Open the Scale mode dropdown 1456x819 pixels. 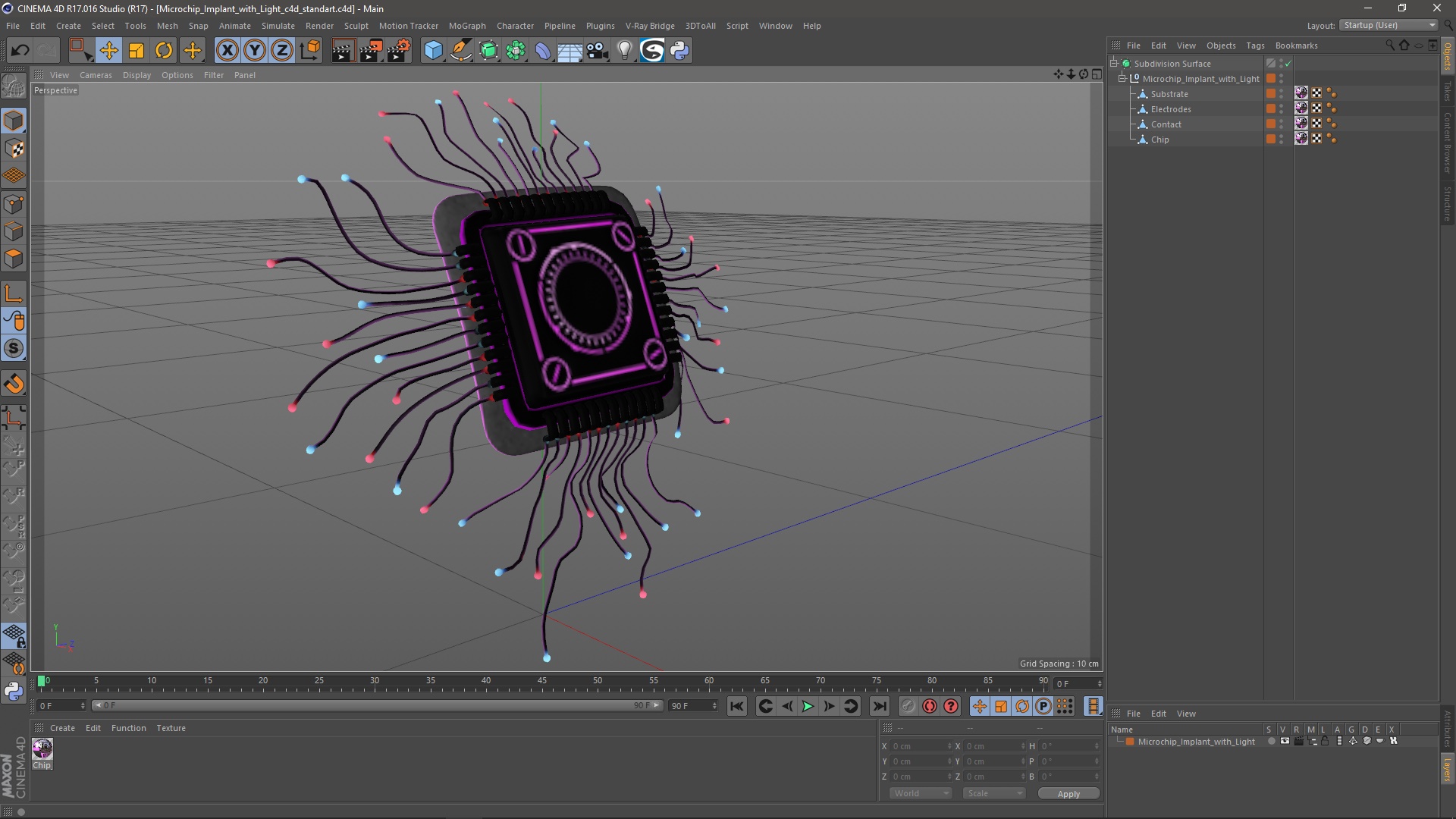tap(994, 793)
